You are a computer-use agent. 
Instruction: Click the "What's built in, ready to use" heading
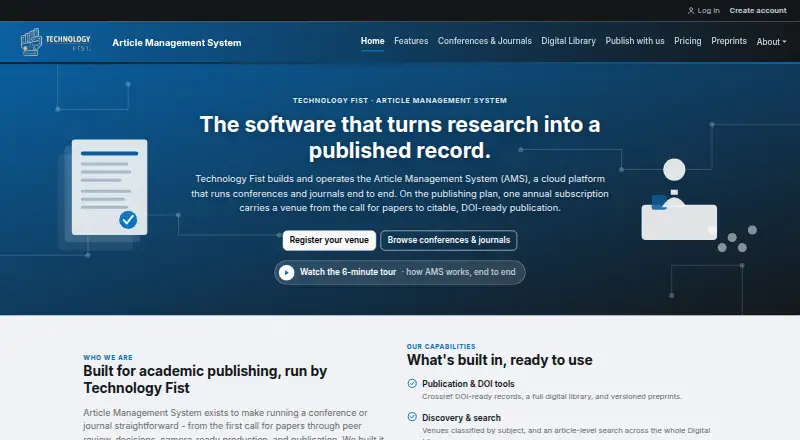[499, 360]
